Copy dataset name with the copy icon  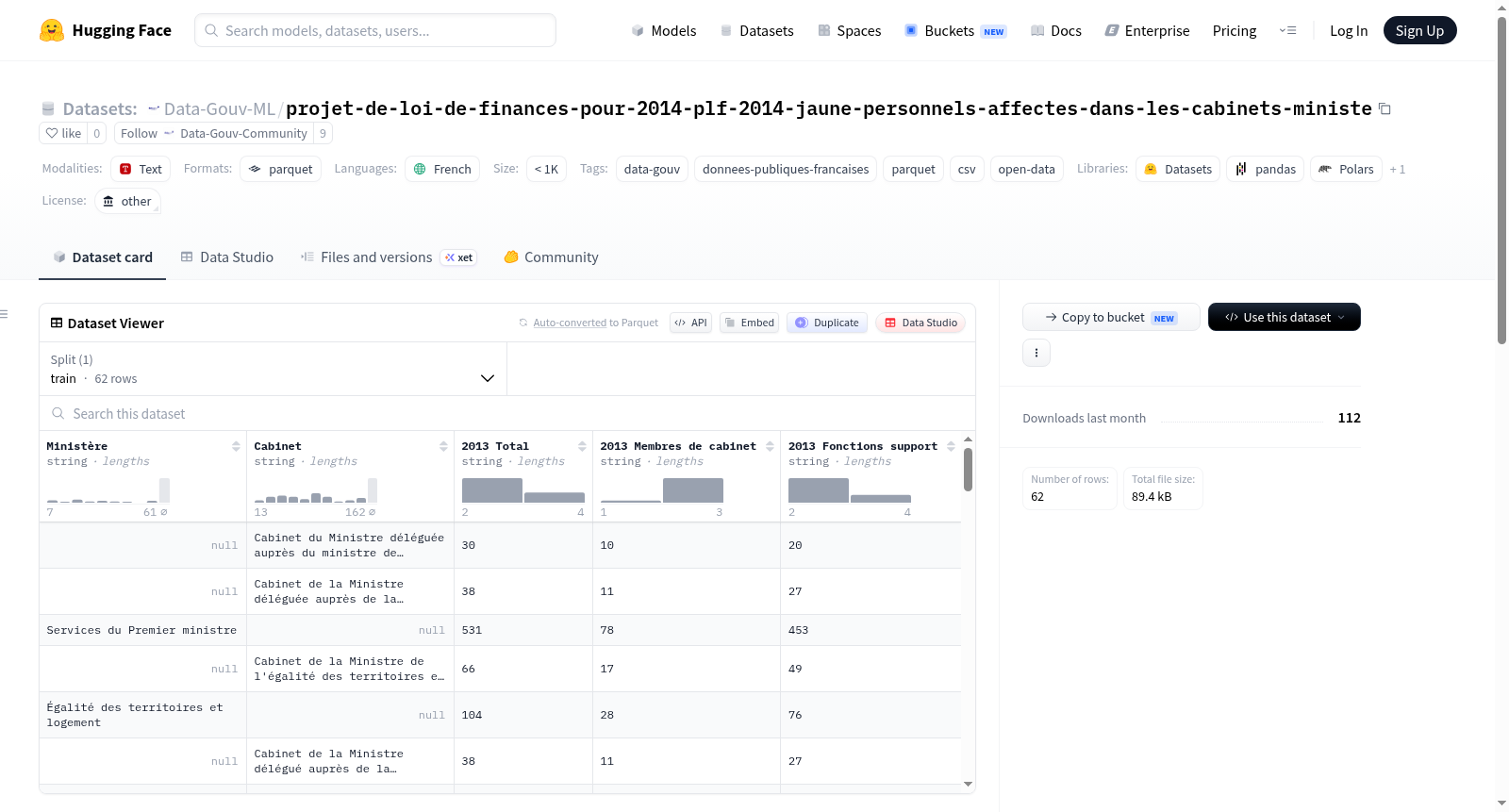pos(1385,108)
